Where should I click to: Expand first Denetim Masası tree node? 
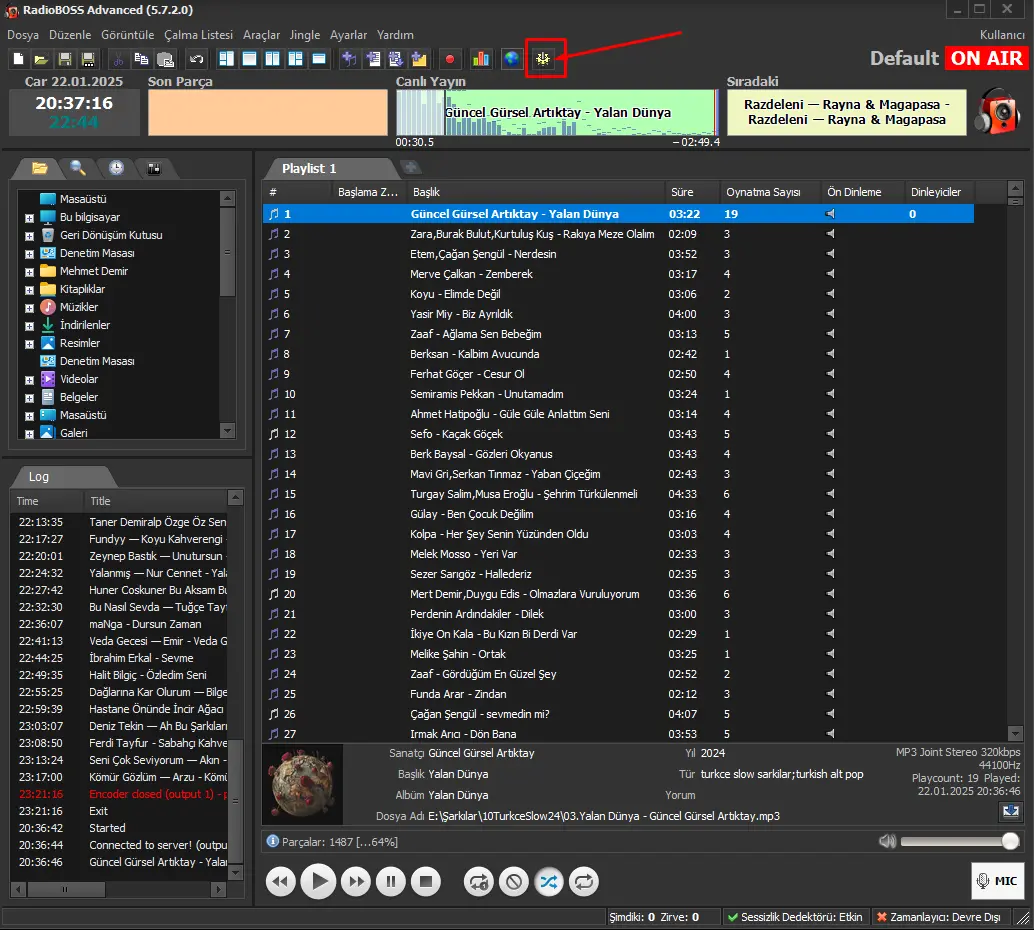(29, 254)
